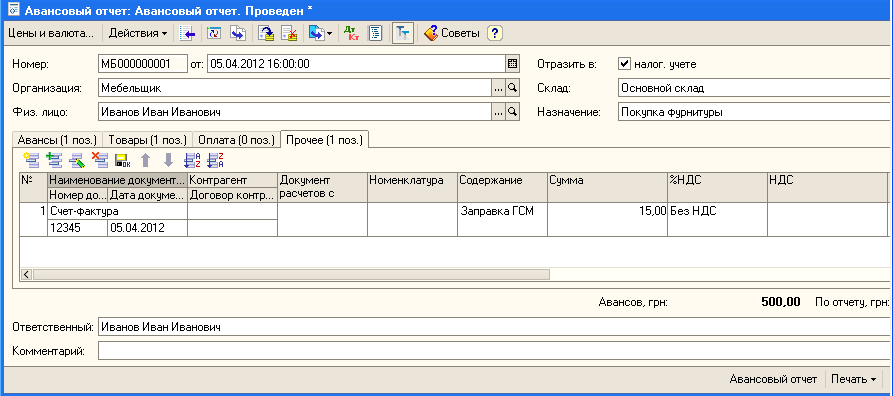Open the Действия dropdown menu
893x396 pixels.
[x=138, y=33]
